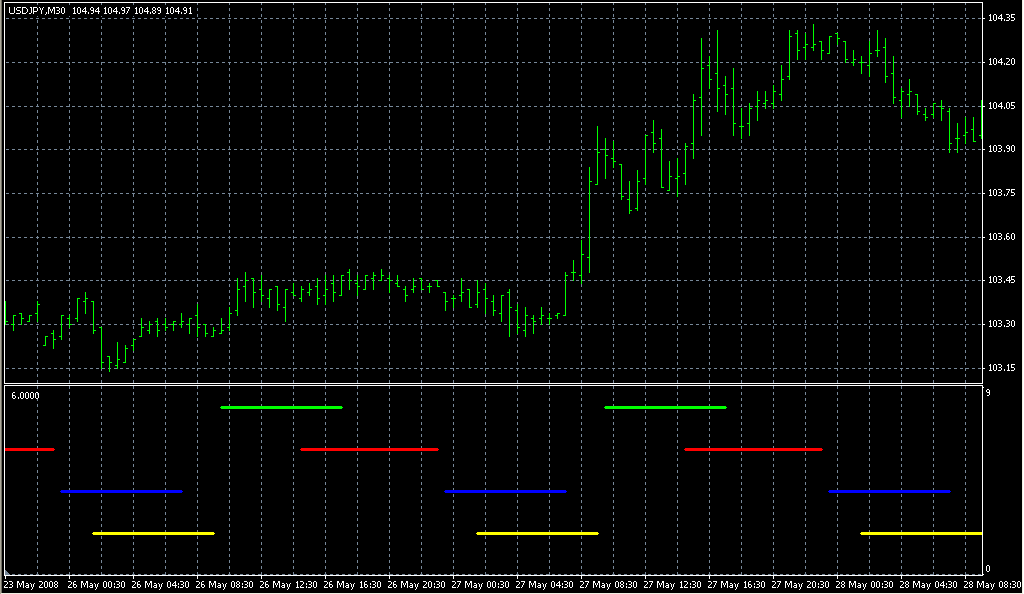Screen dimensions: 1024x594
Task: Click the 104.05 price scale label
Action: 1001,106
